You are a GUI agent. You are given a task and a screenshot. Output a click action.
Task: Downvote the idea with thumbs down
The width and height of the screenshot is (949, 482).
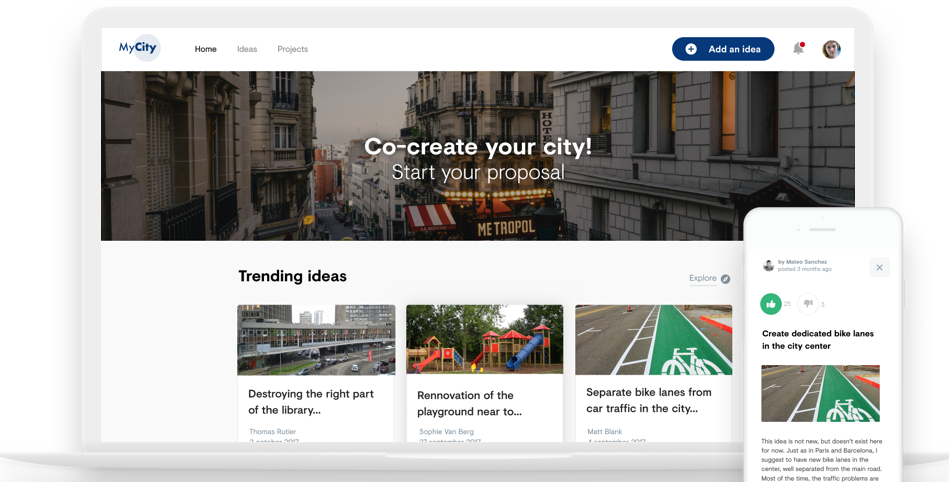coord(808,304)
